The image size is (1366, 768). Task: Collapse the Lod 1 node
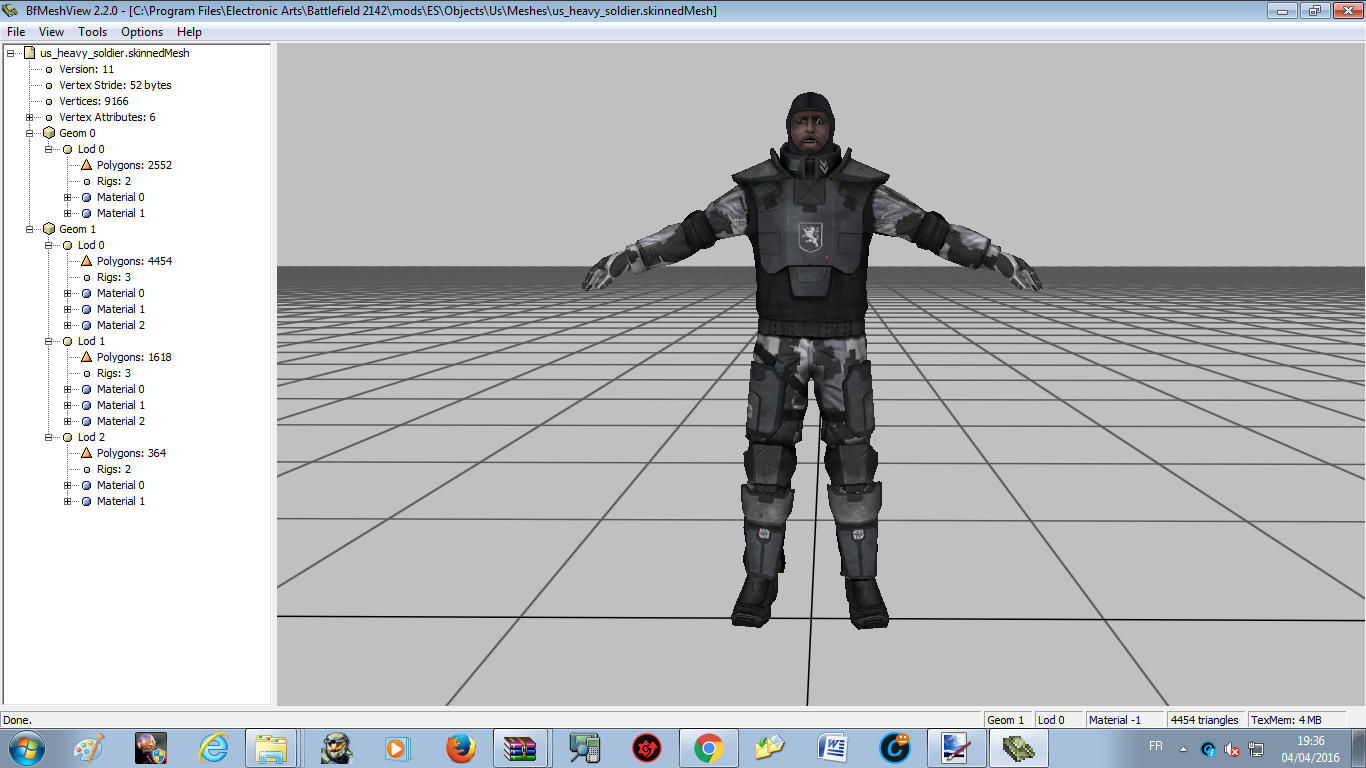point(48,341)
